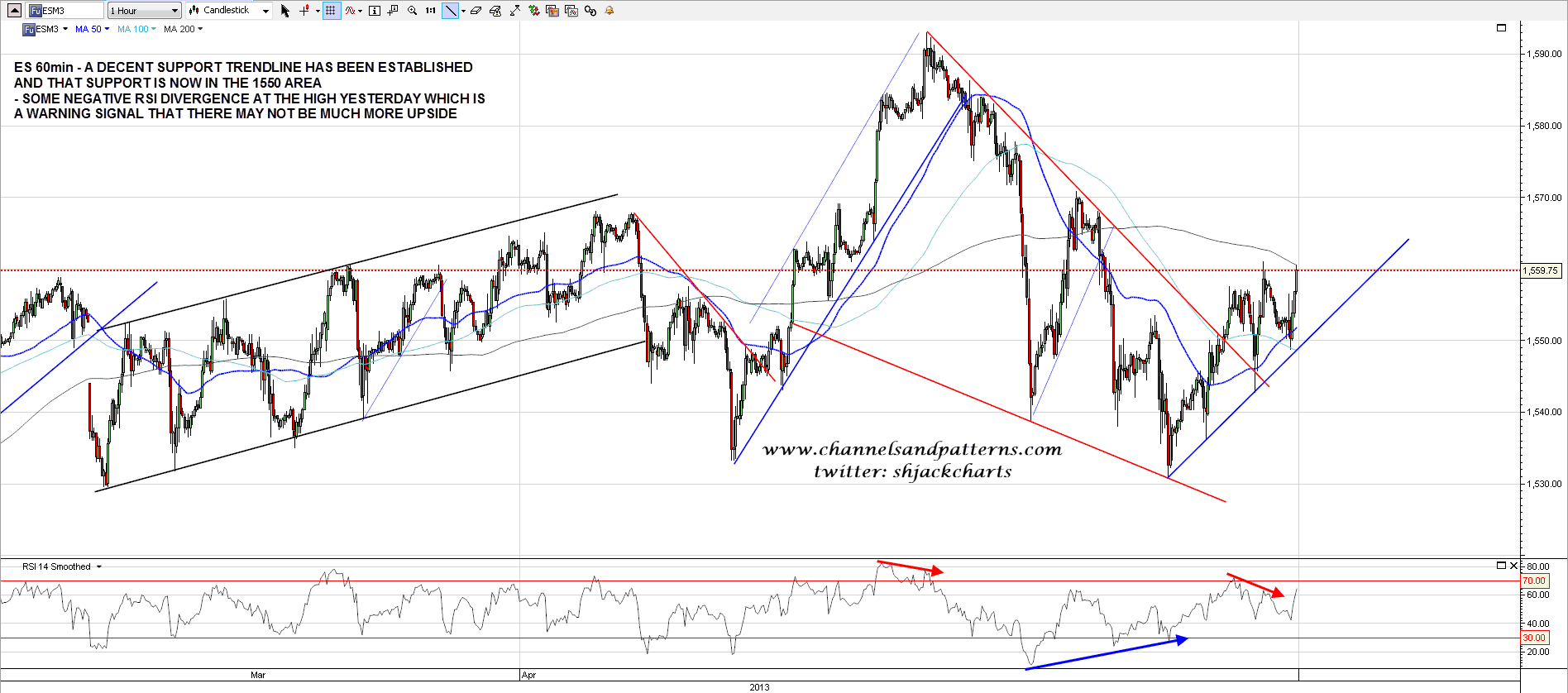The image size is (1568, 693).
Task: Open the chain link charts icon
Action: point(590,11)
